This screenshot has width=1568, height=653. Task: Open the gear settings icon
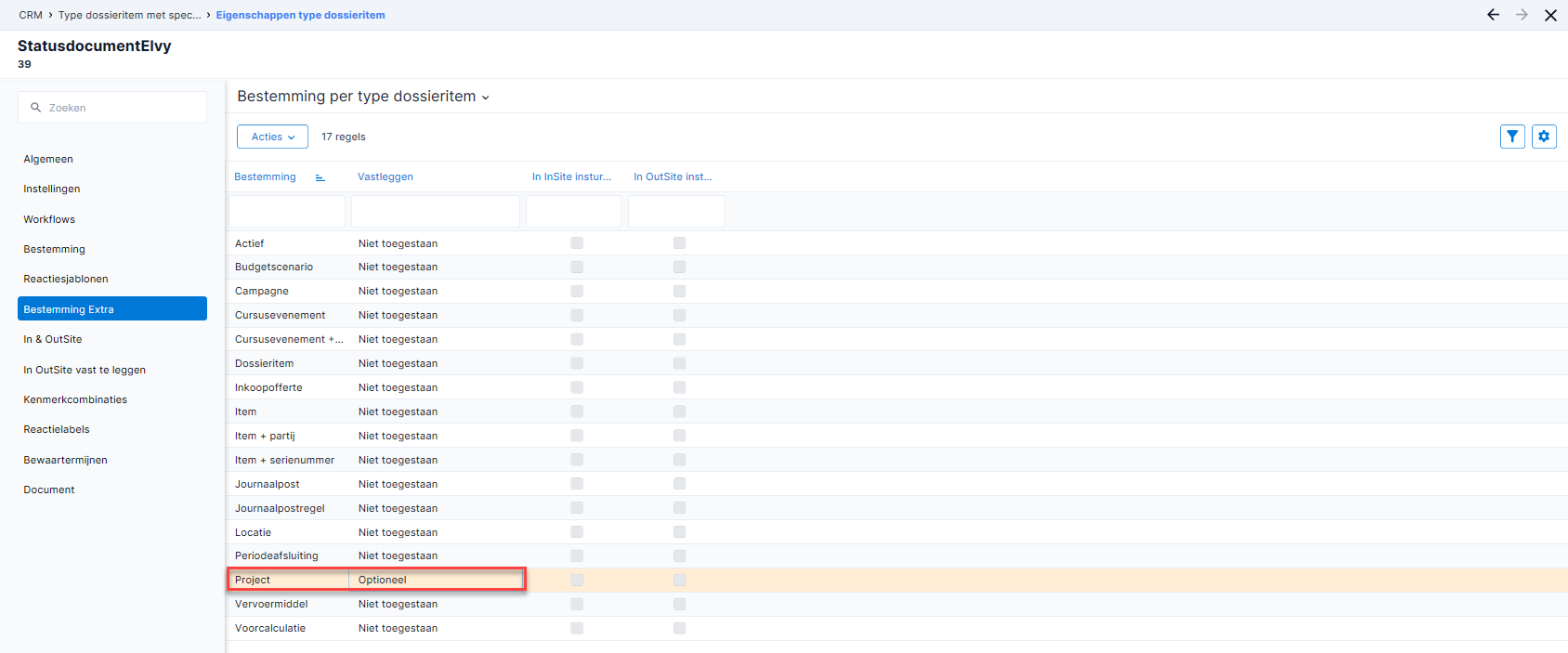1544,137
